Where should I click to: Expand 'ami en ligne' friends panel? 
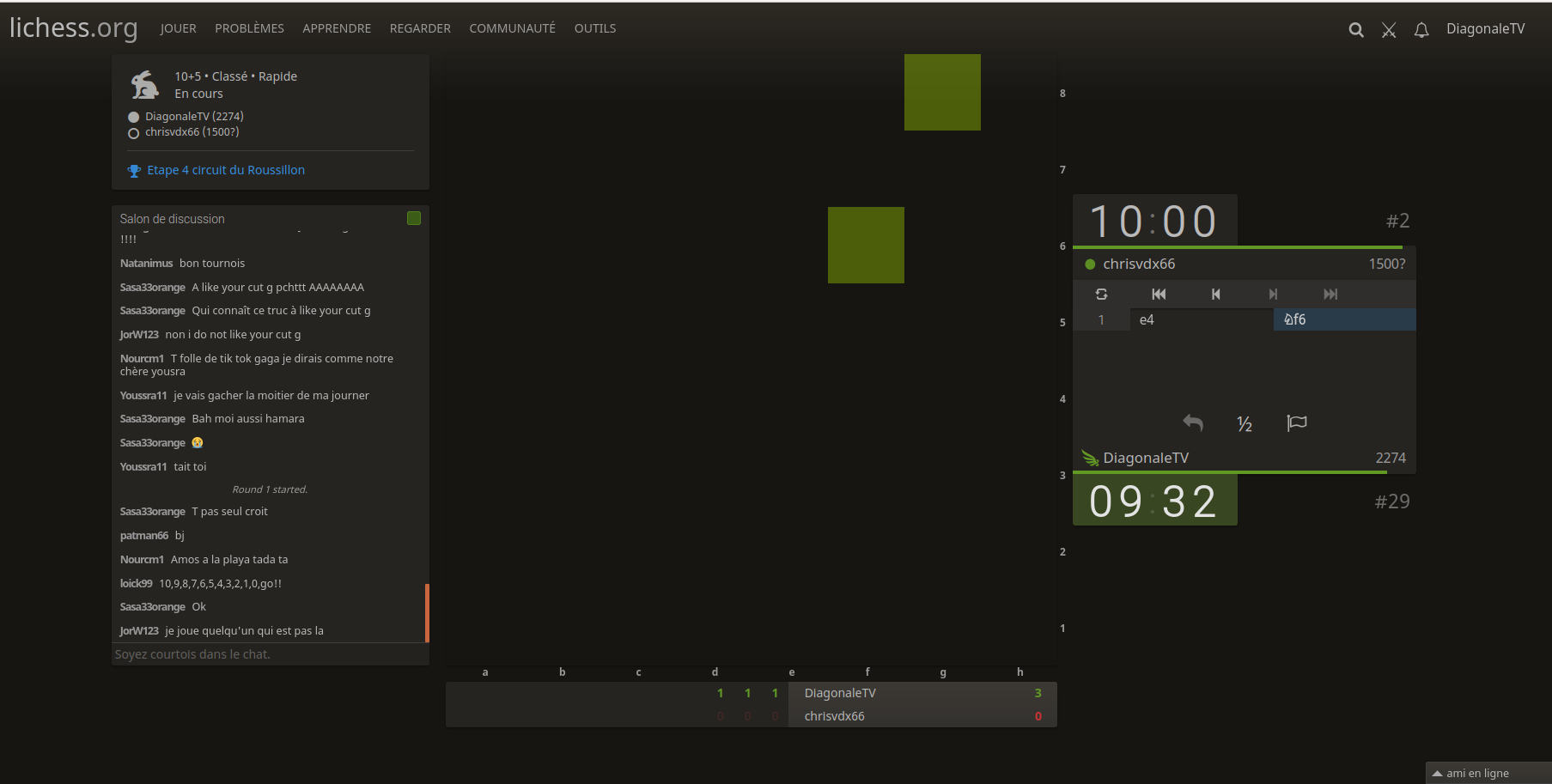coord(1488,773)
